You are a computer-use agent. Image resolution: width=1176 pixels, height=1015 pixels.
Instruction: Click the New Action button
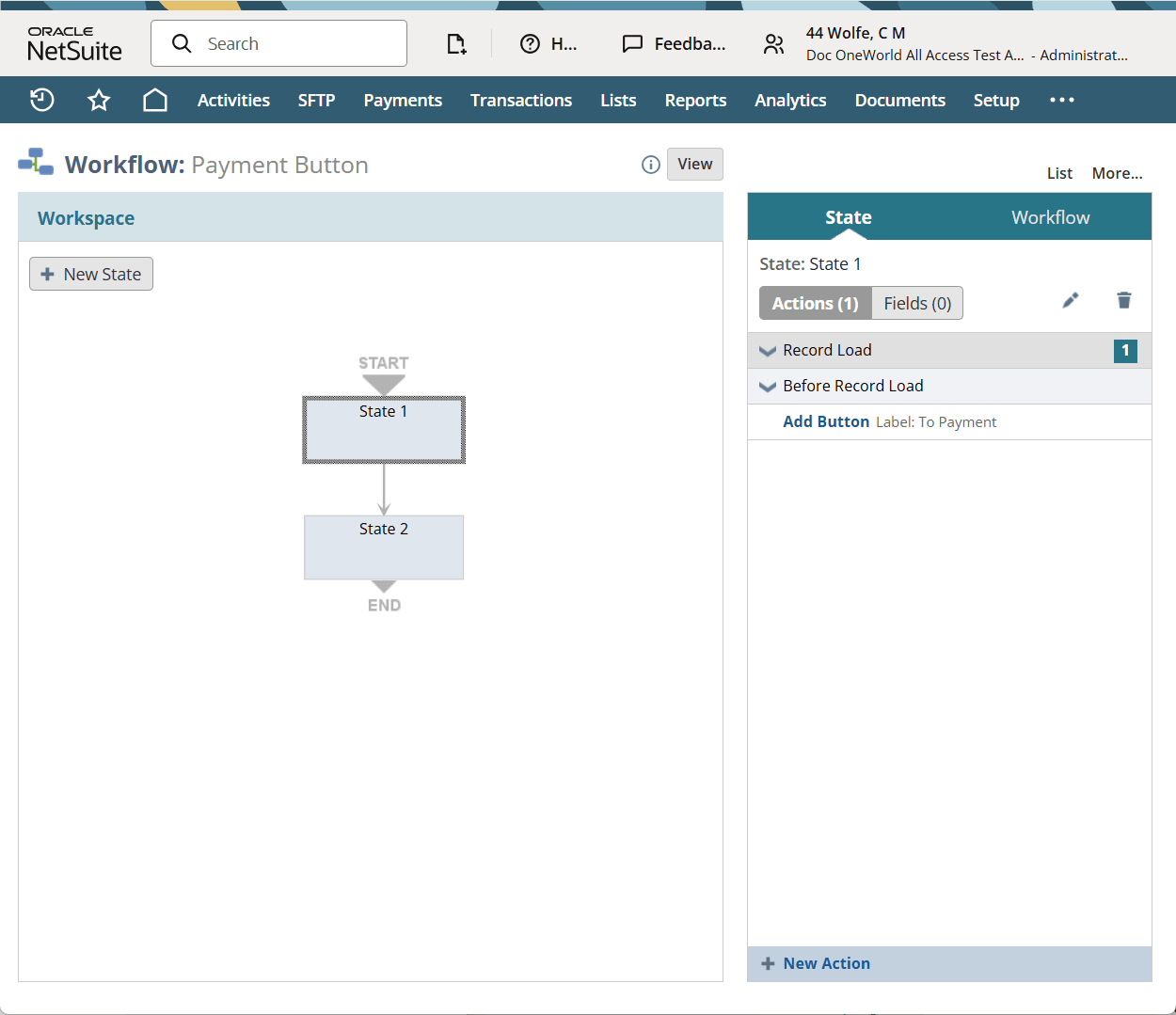[x=949, y=963]
